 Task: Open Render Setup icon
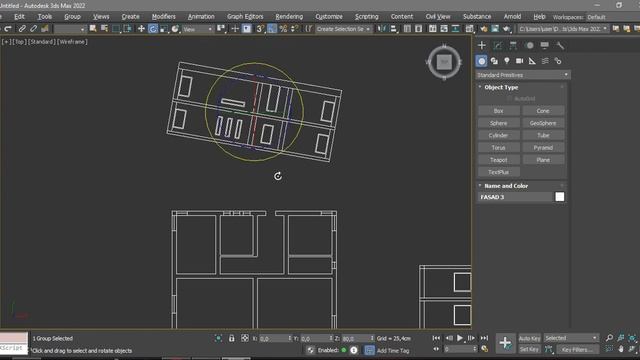pyautogui.click(x=484, y=29)
